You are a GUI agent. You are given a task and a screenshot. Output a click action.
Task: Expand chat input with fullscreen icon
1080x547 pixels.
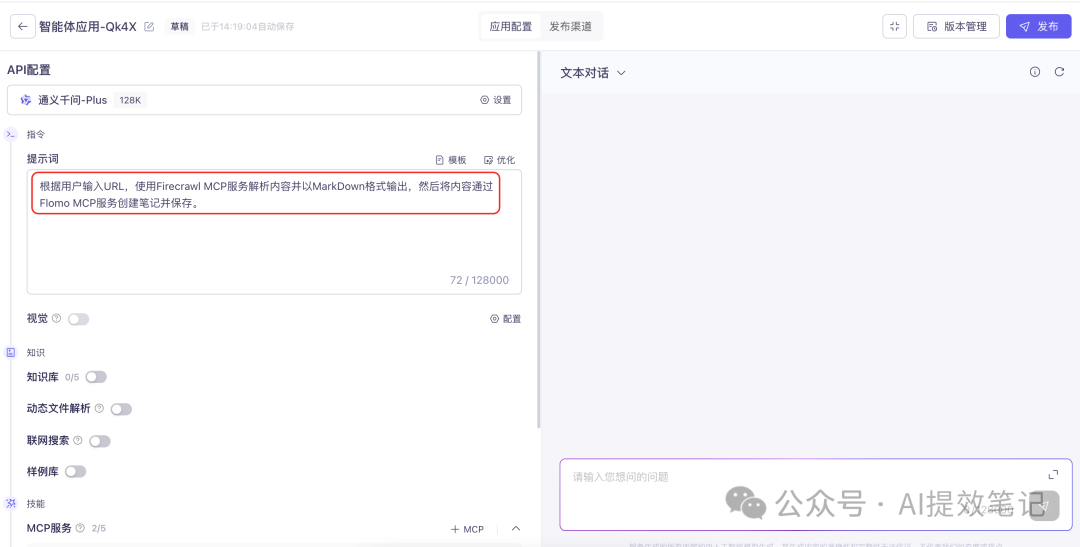pos(1053,475)
